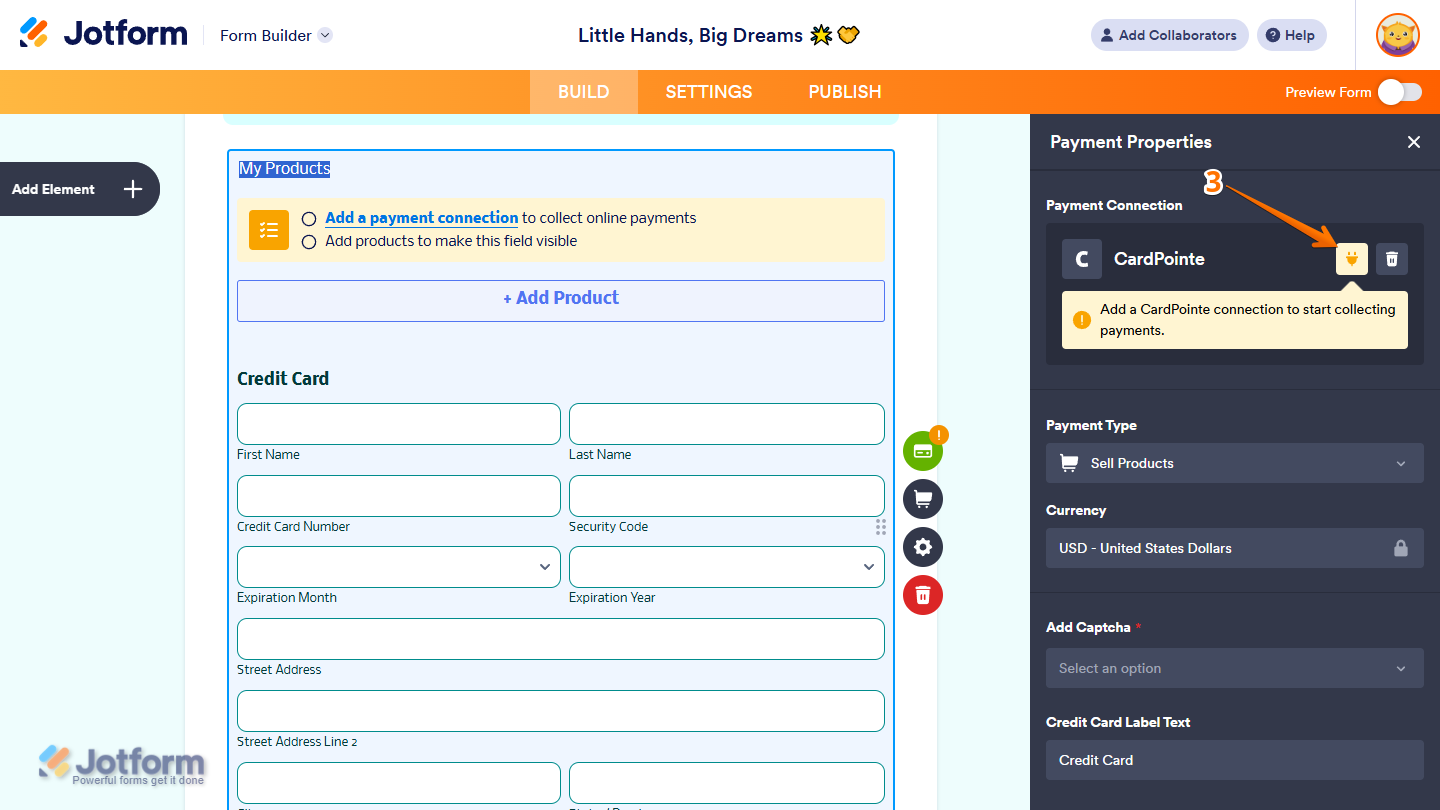Focus the Street Address Line 2 field
This screenshot has height=810, width=1440.
(561, 711)
